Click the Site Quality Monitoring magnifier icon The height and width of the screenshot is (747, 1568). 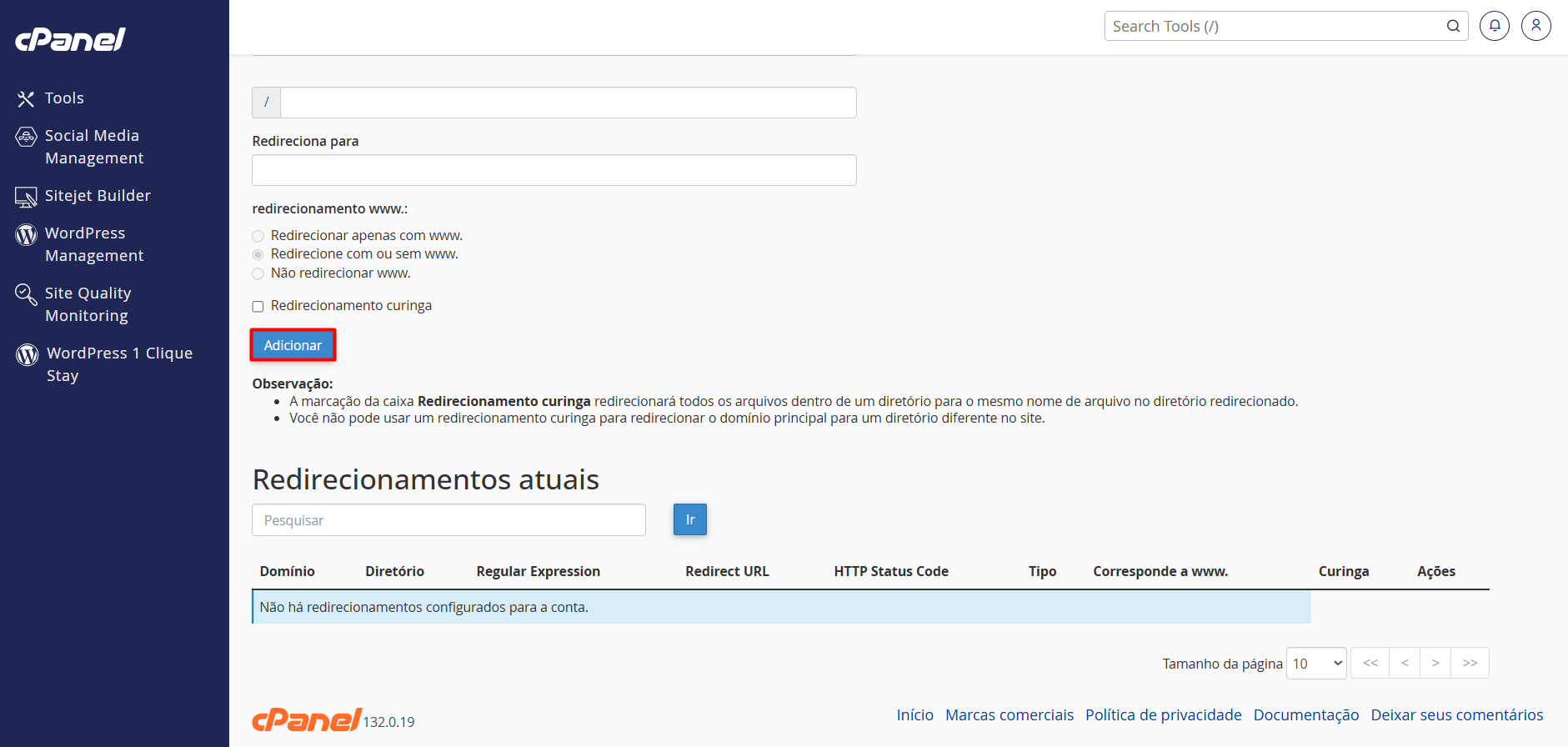(x=26, y=294)
